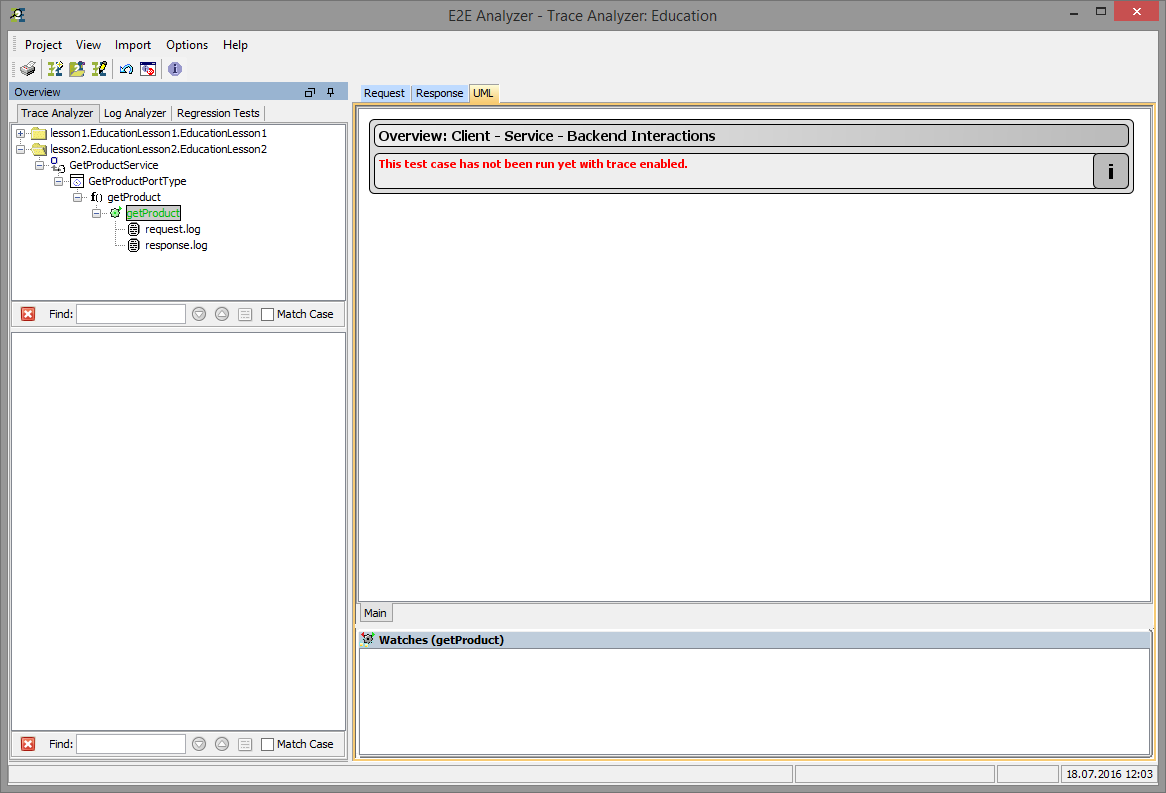Image resolution: width=1166 pixels, height=793 pixels.
Task: Click the window with red marker toolbar icon
Action: coord(149,69)
